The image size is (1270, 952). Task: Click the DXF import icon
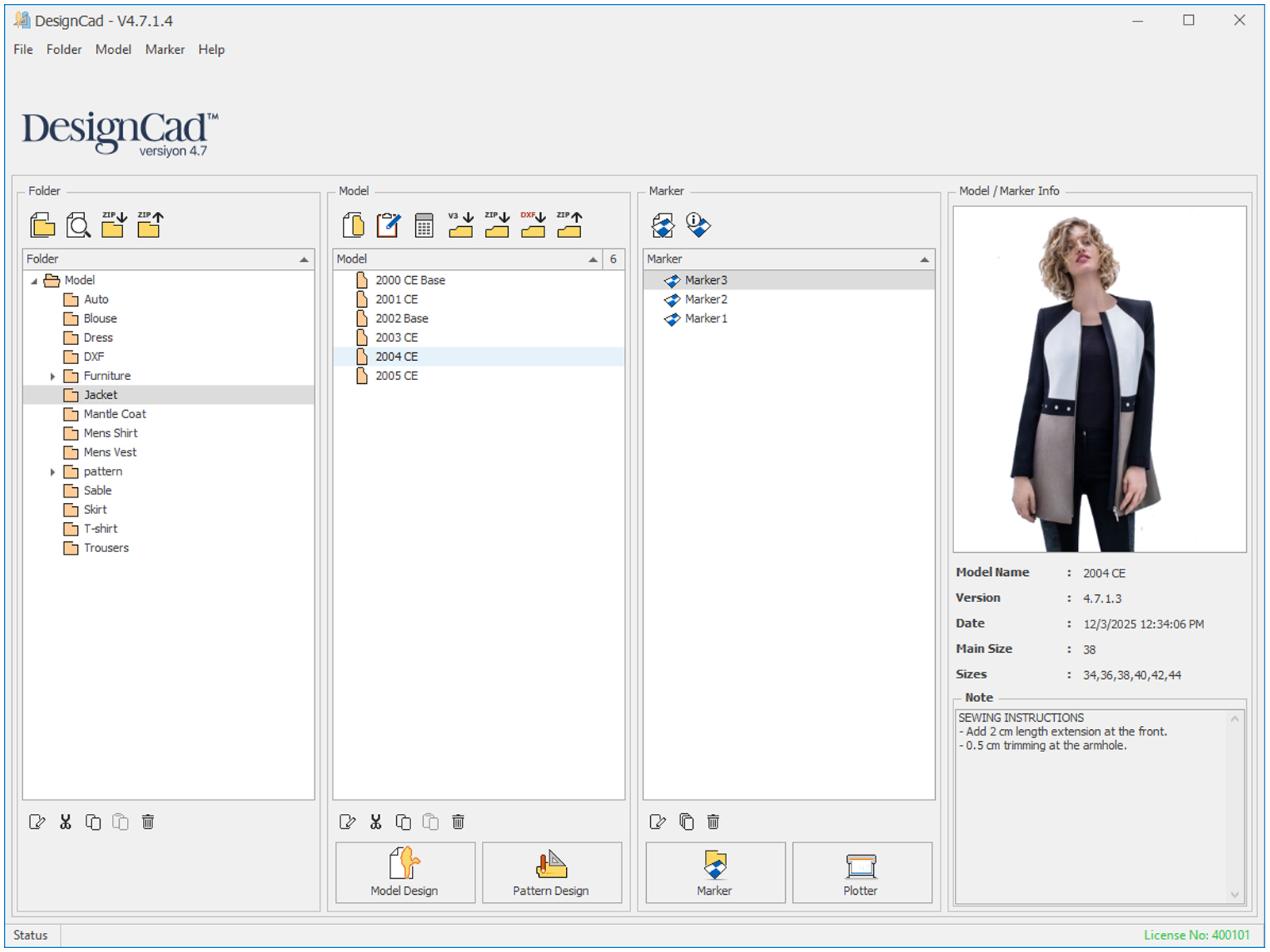[x=533, y=225]
